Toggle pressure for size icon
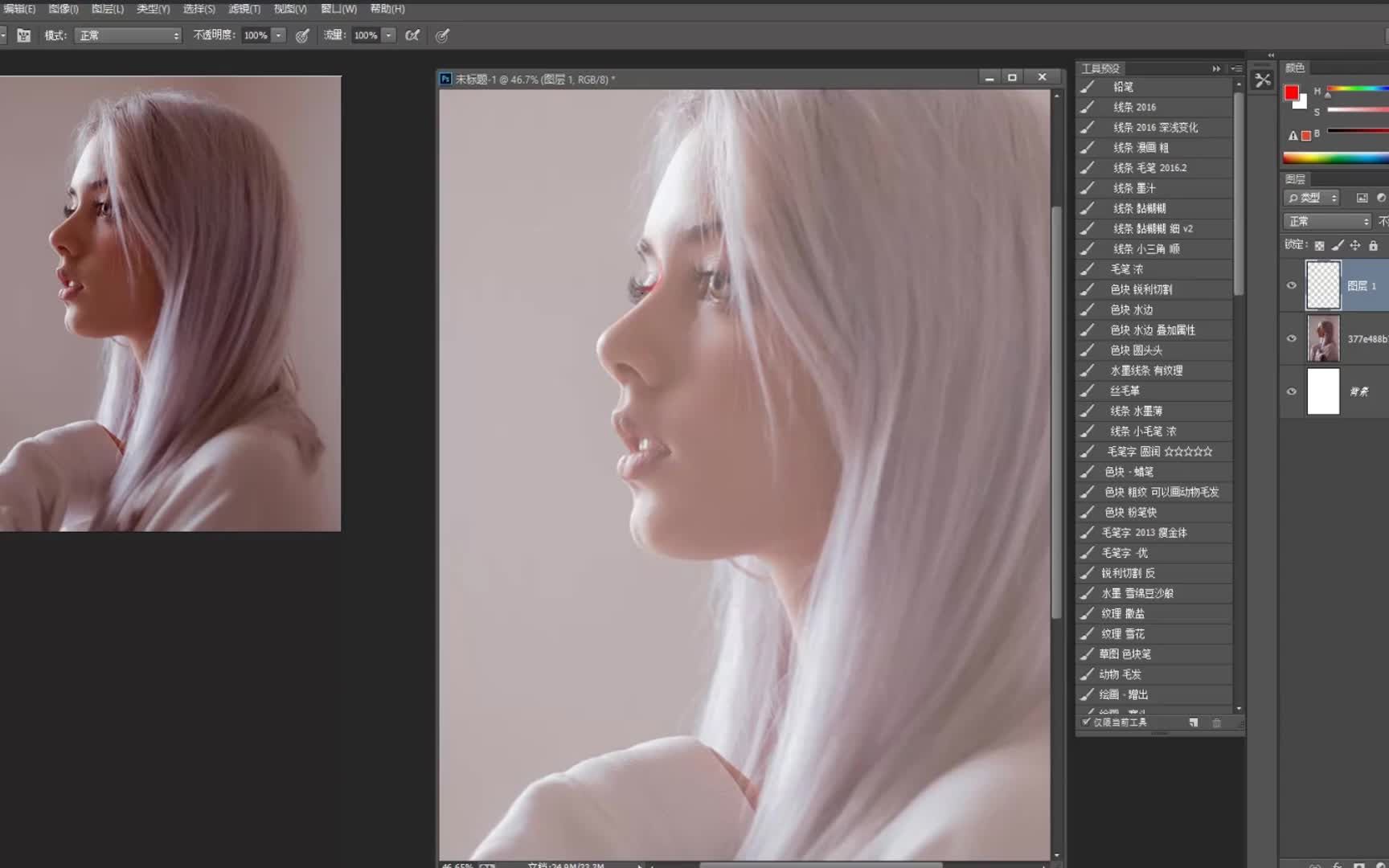The image size is (1389, 868). (x=442, y=35)
